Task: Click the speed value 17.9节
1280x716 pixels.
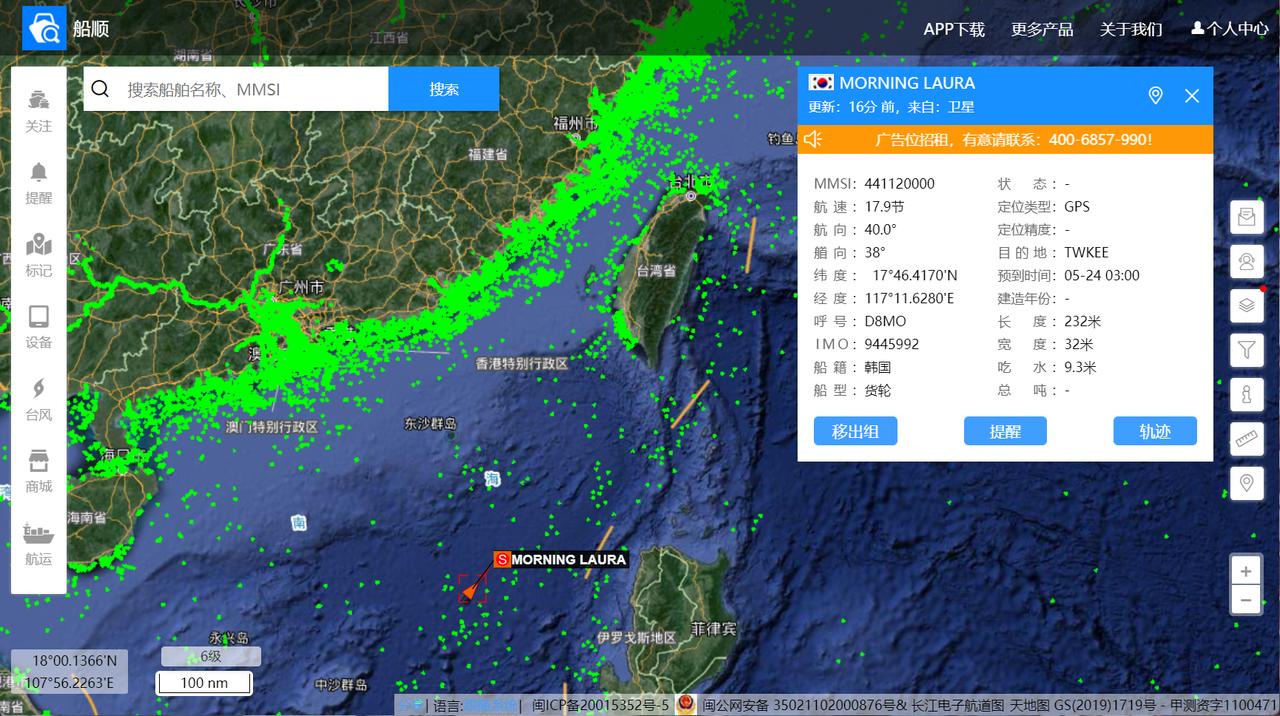Action: (x=884, y=206)
